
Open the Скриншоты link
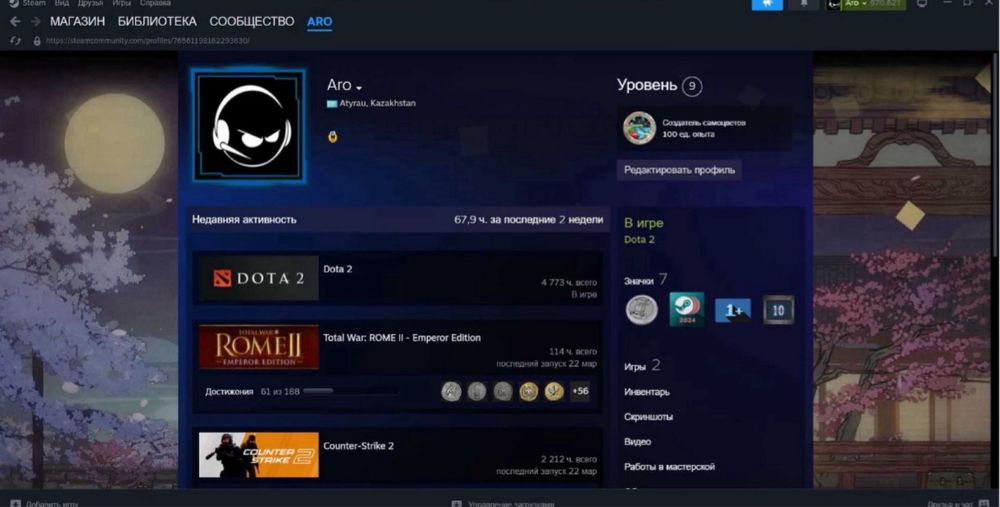click(648, 417)
